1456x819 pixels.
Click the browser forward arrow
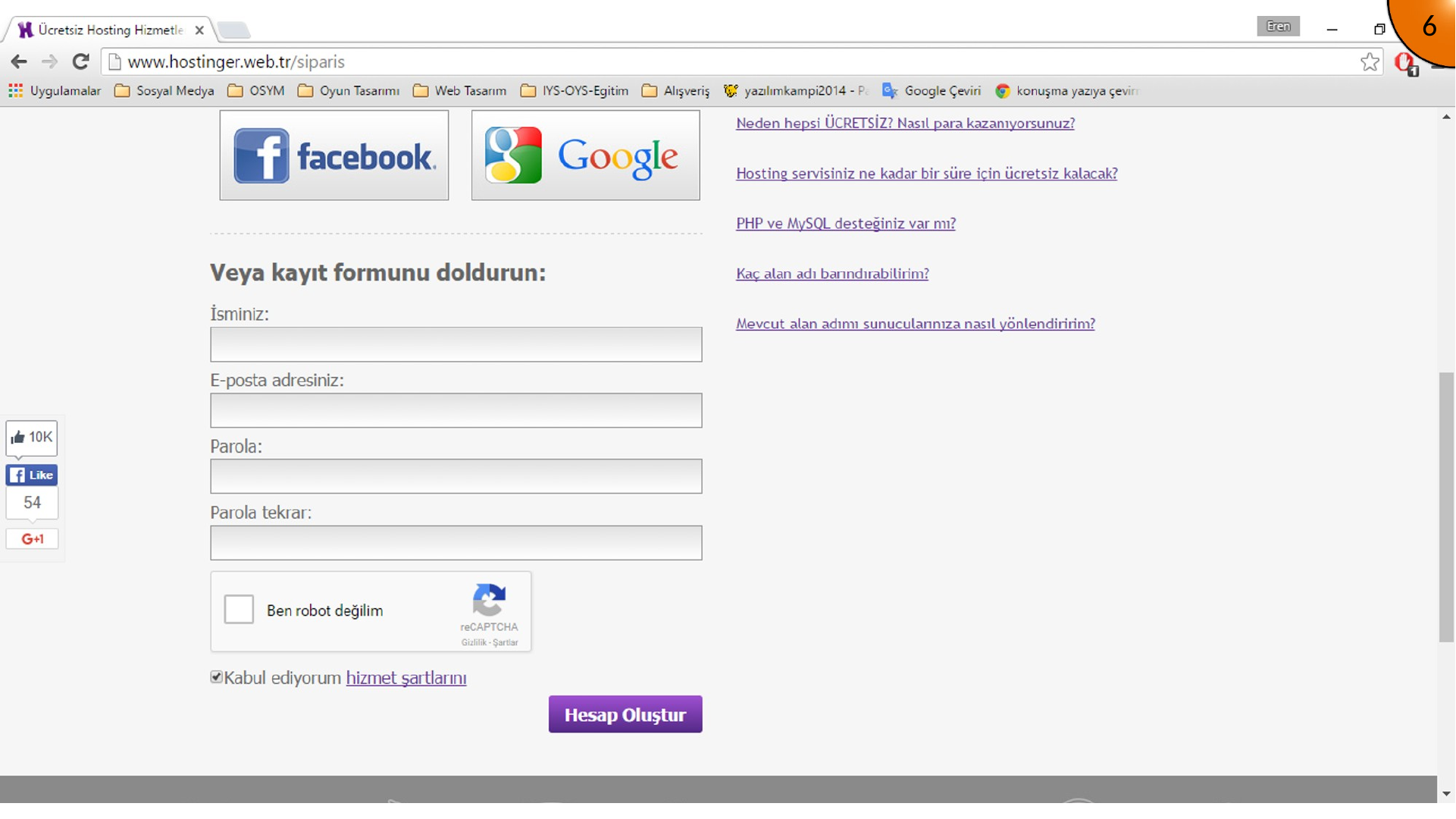tap(49, 62)
